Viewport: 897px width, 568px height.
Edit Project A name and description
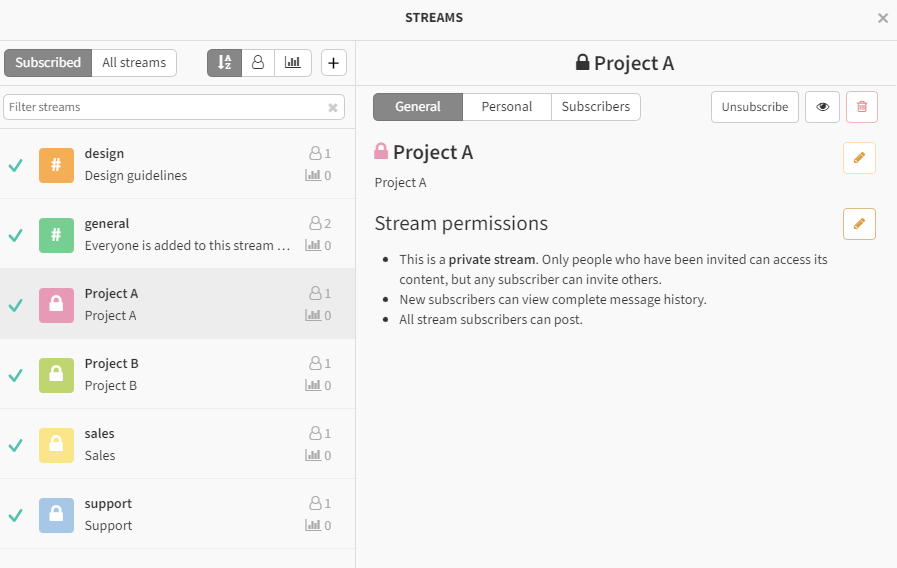tap(859, 158)
